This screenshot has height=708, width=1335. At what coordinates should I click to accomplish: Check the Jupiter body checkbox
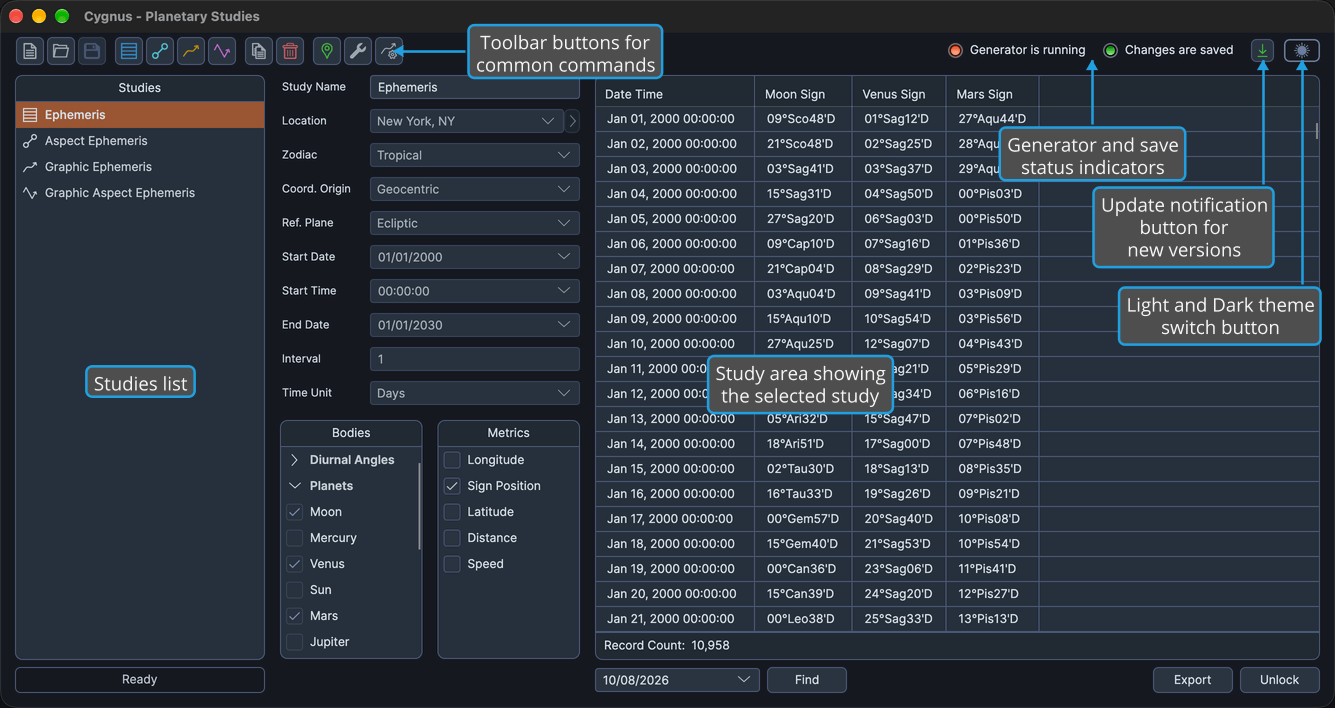[x=295, y=642]
